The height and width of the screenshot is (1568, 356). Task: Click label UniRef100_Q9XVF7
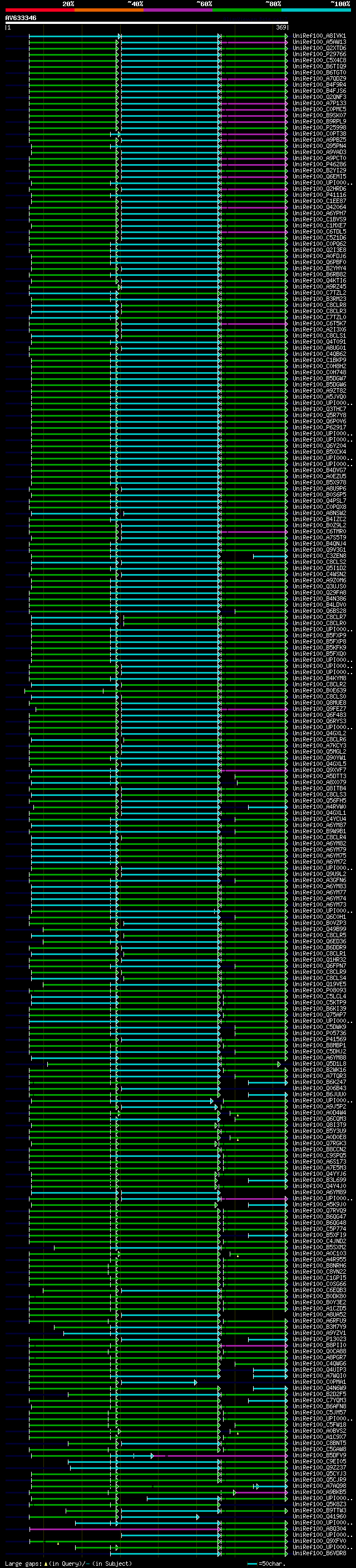coord(319,770)
